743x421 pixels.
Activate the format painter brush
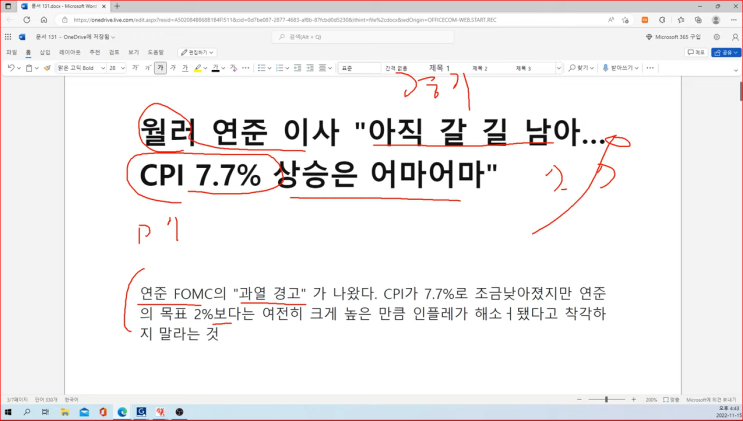click(x=47, y=68)
